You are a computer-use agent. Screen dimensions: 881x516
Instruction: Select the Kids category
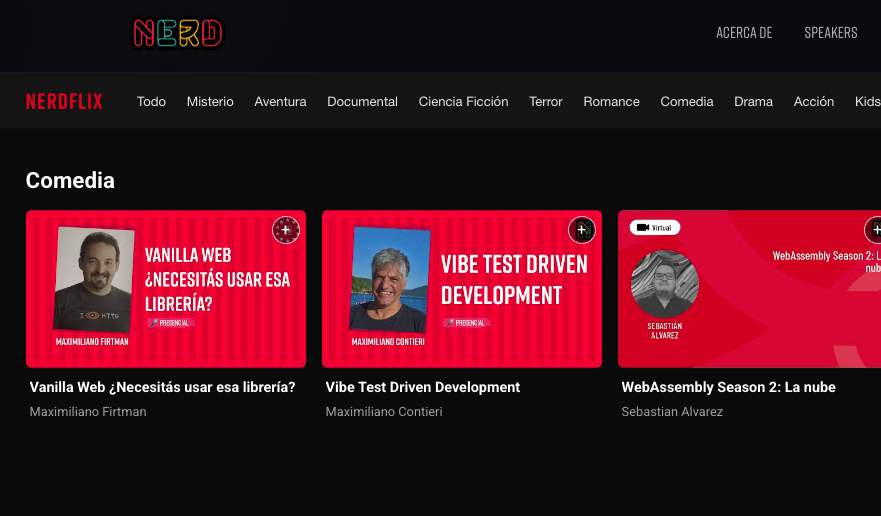coord(868,101)
